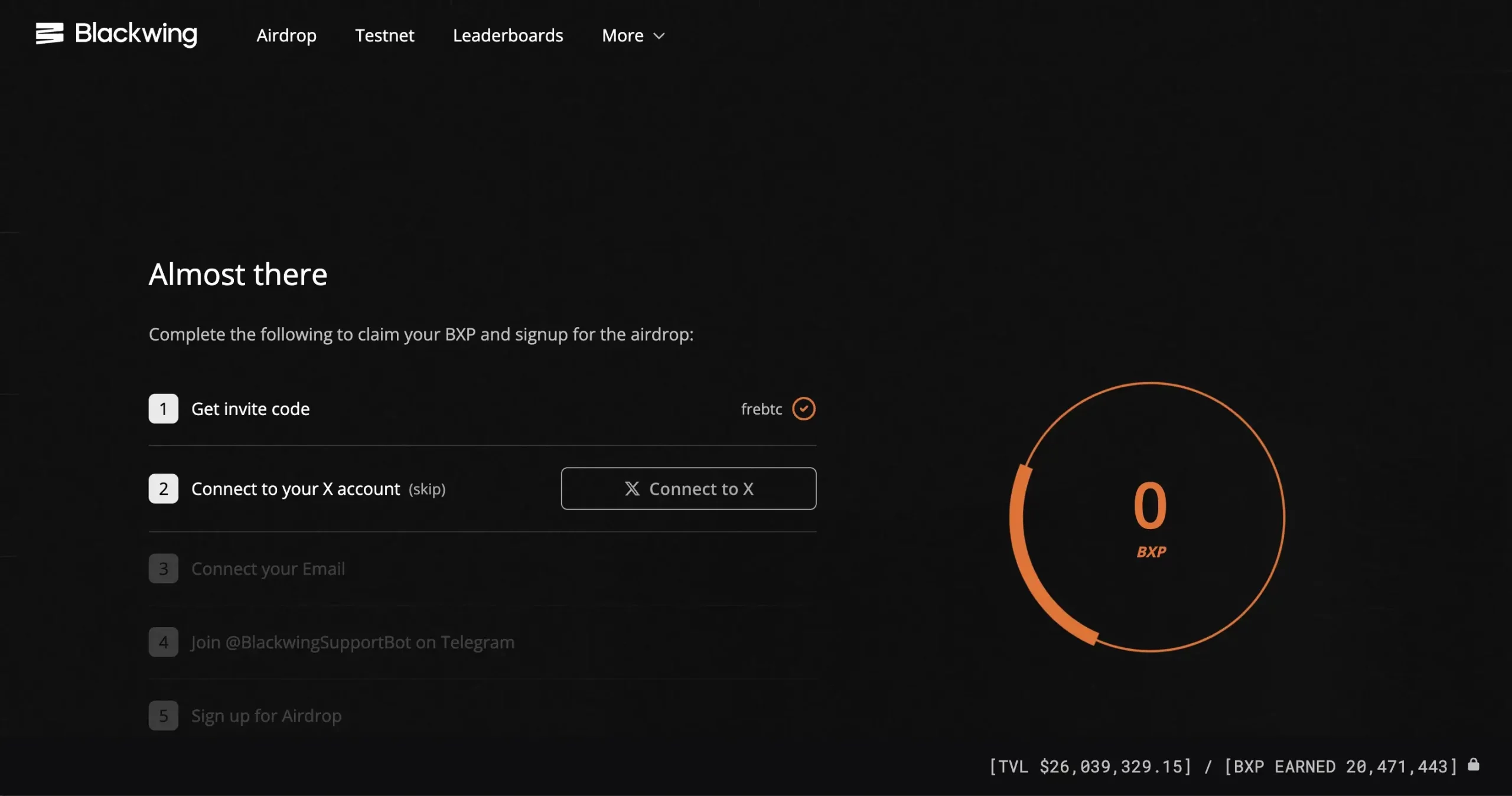Toggle skip option for X account connection
Image resolution: width=1512 pixels, height=796 pixels.
coord(426,489)
